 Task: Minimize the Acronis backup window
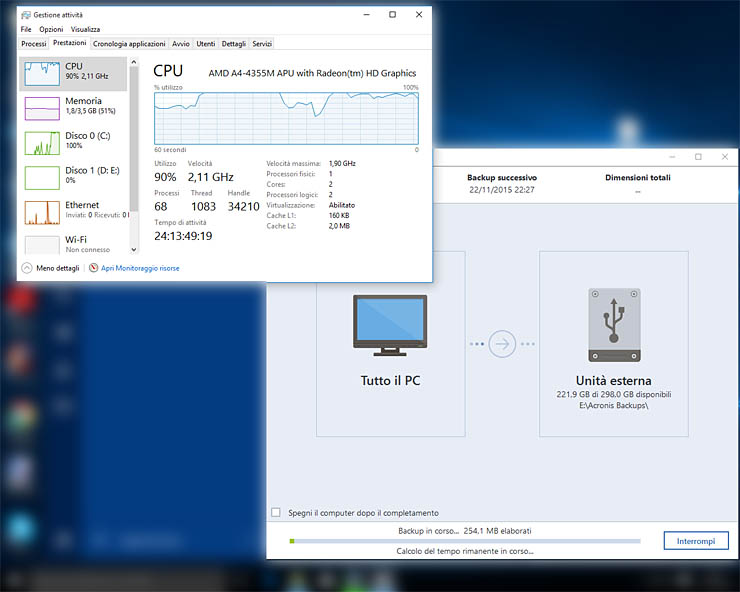point(672,157)
